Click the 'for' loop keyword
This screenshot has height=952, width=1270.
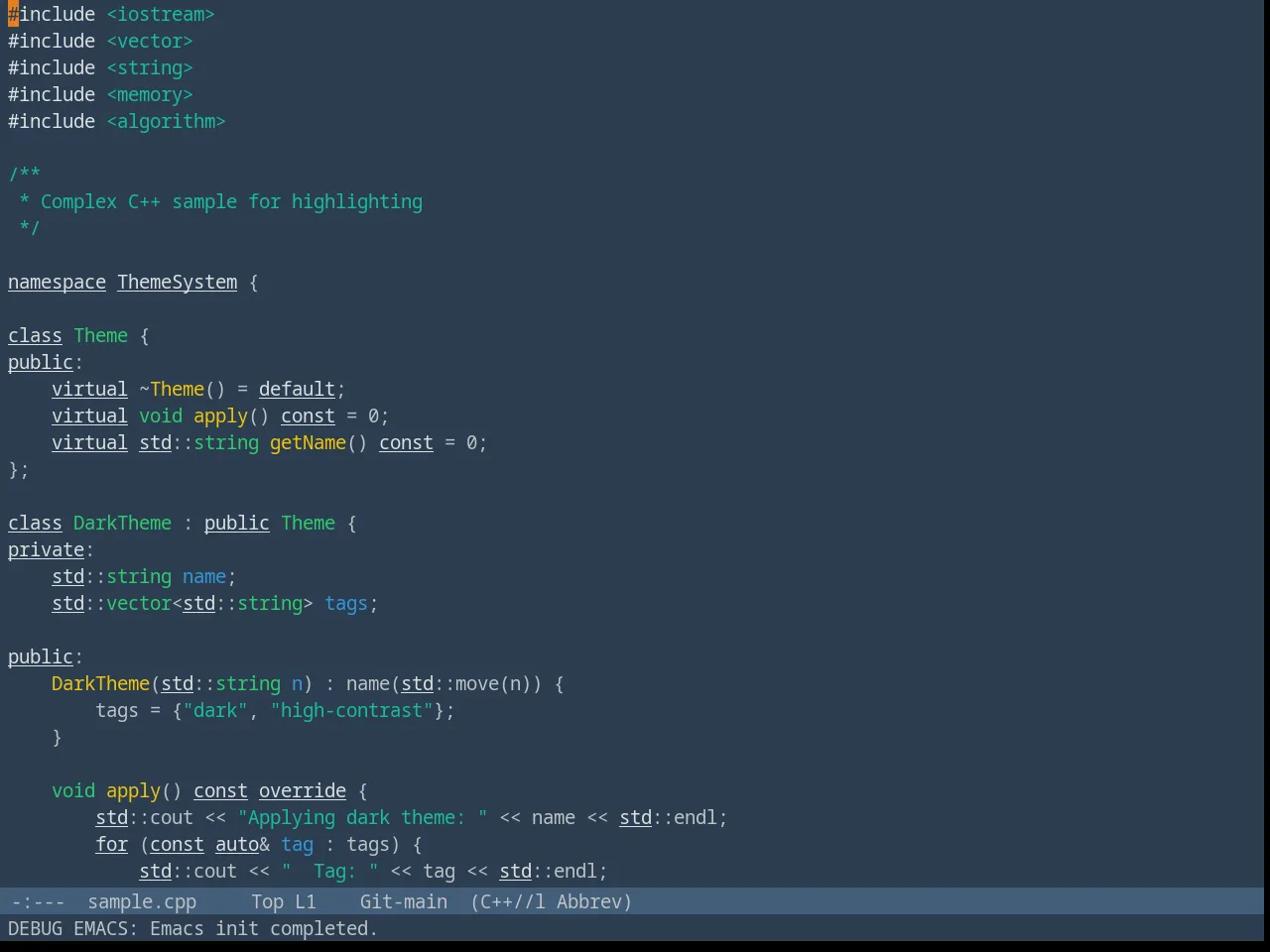click(111, 844)
